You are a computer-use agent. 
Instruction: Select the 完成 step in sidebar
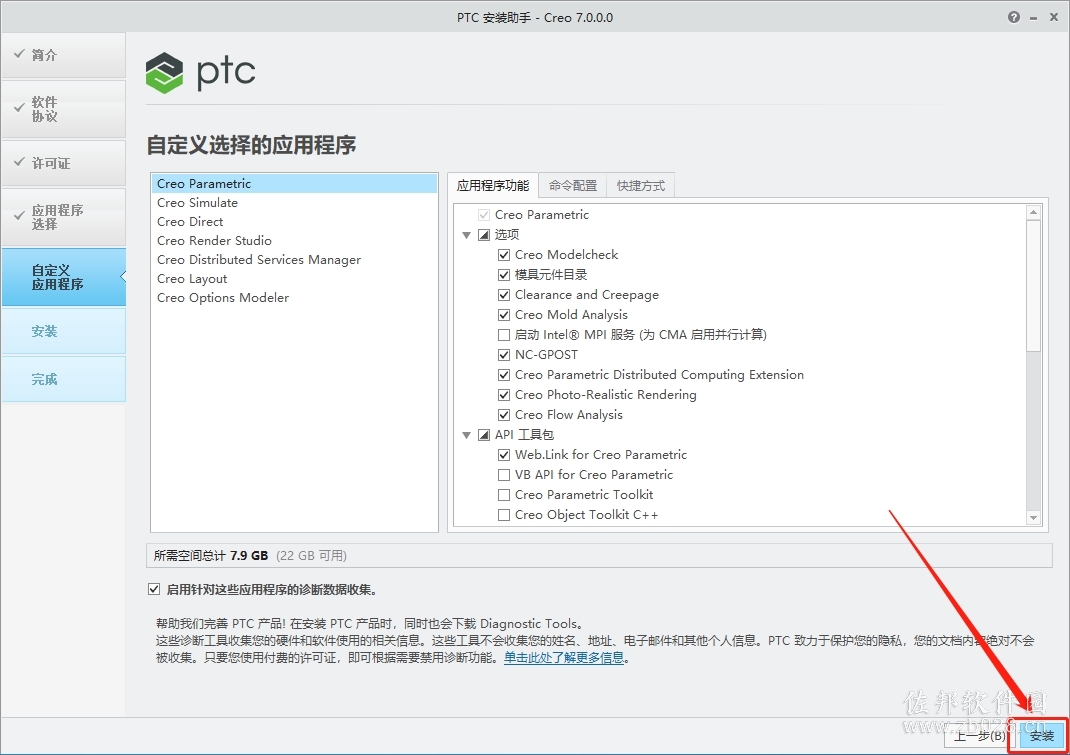point(63,379)
